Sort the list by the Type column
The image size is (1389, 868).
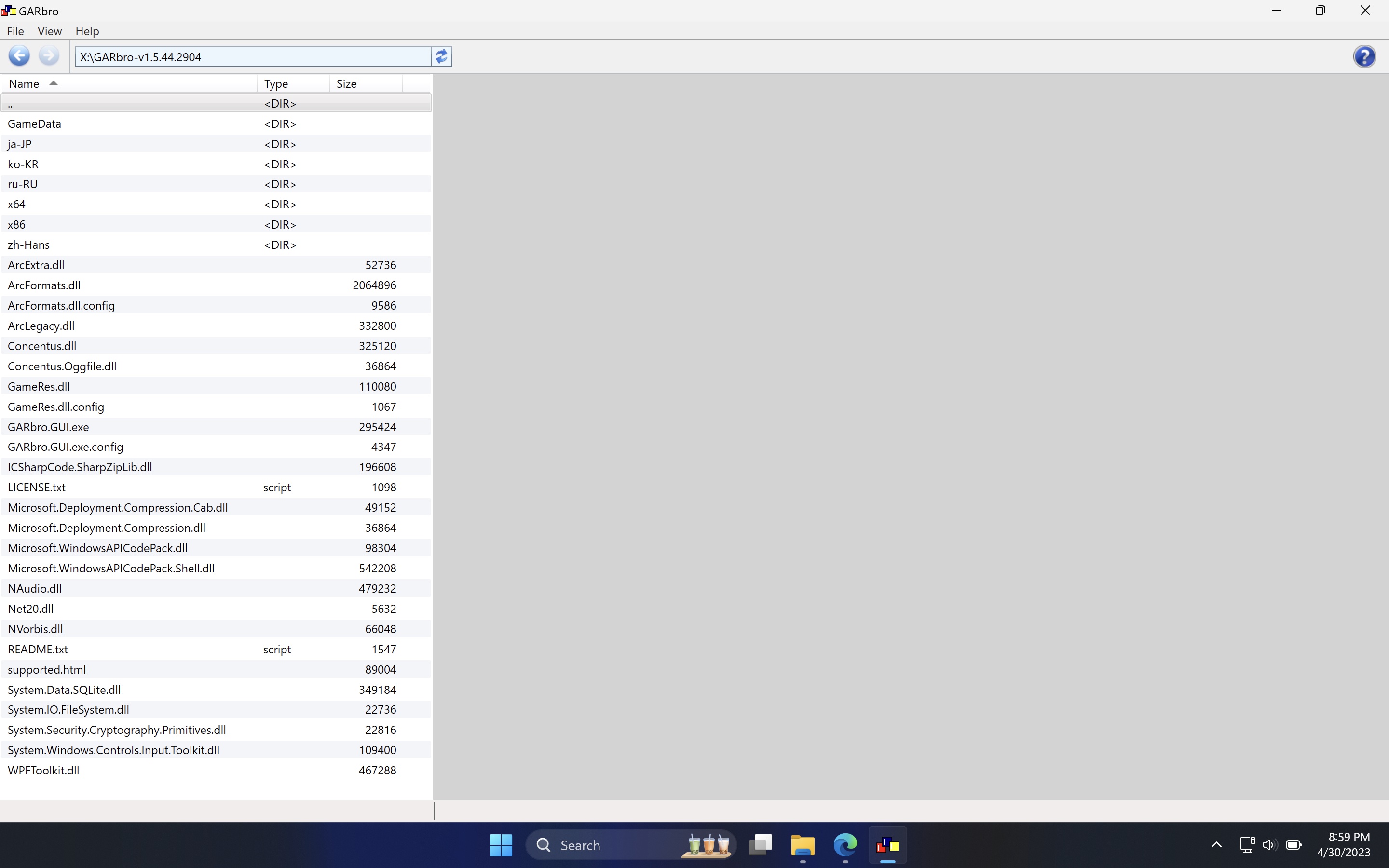click(294, 84)
